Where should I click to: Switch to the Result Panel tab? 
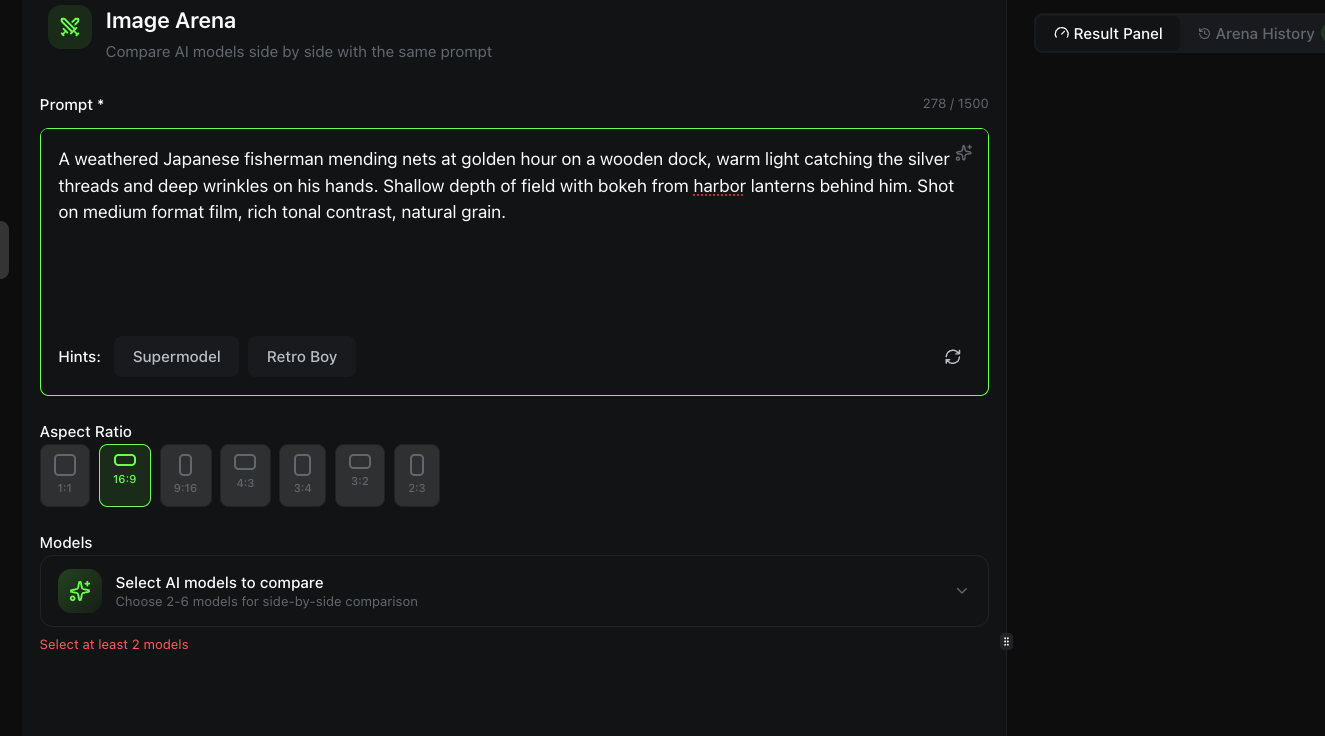pyautogui.click(x=1108, y=34)
